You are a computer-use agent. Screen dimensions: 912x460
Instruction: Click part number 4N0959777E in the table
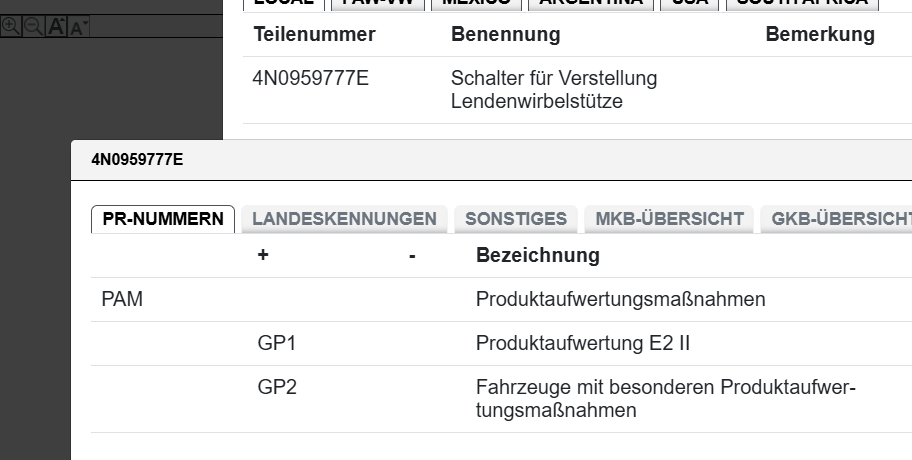(311, 78)
